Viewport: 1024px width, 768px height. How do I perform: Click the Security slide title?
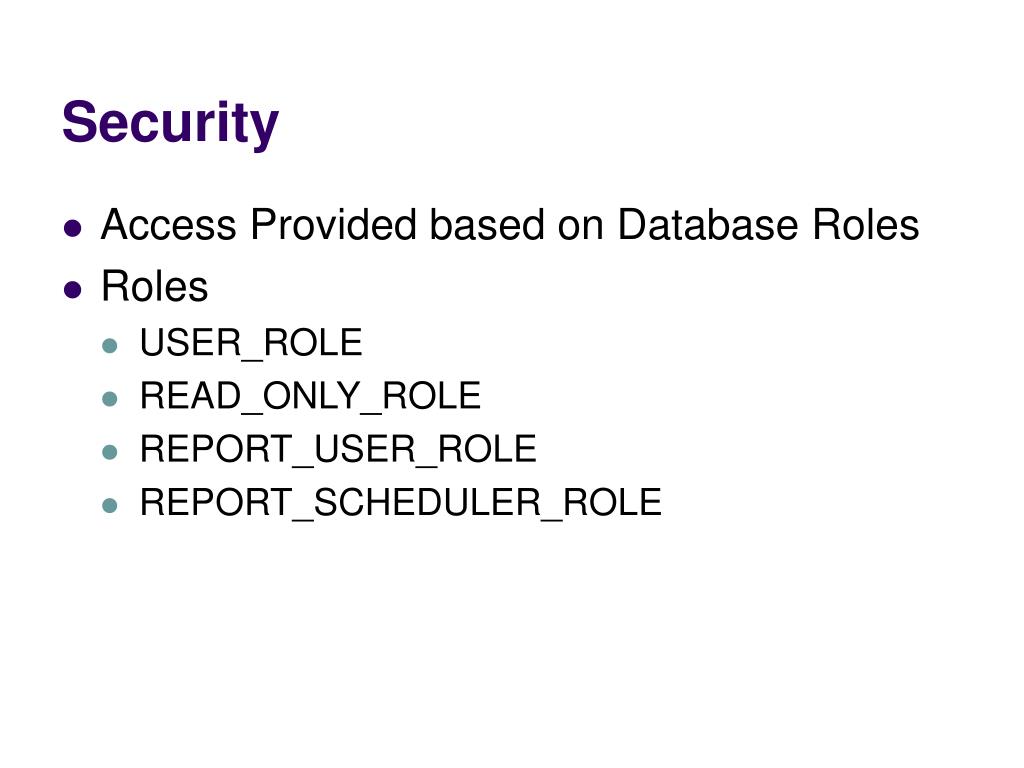170,123
